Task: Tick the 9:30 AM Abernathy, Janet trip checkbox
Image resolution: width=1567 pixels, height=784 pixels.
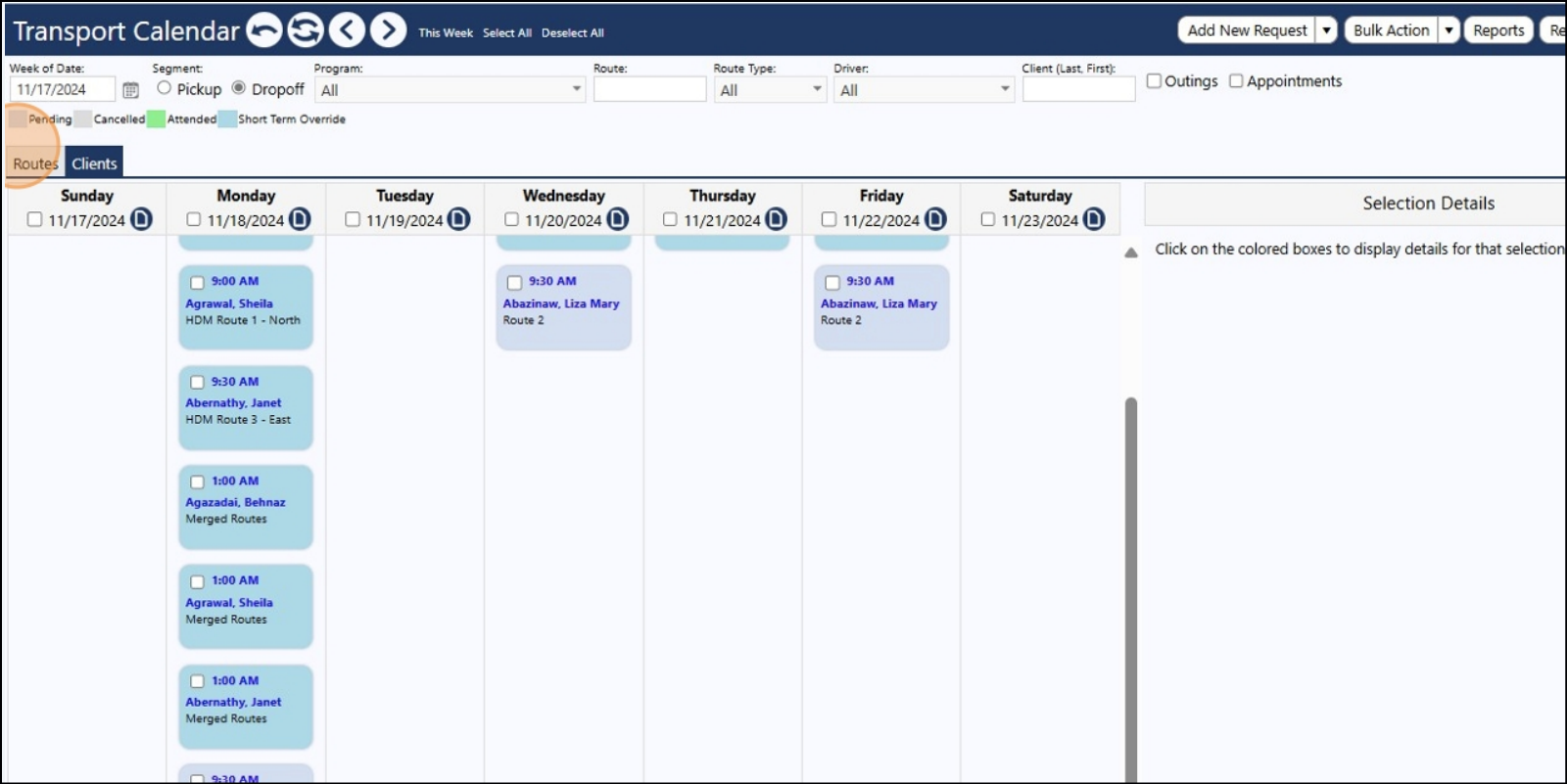Action: tap(197, 383)
